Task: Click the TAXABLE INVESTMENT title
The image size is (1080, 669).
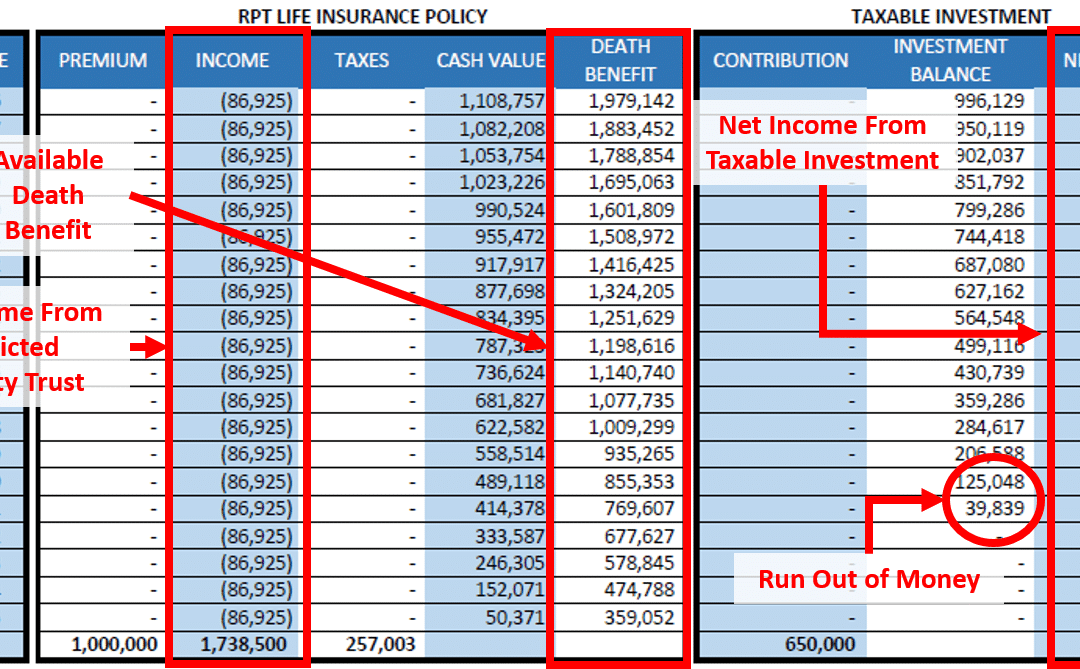Action: (x=951, y=16)
